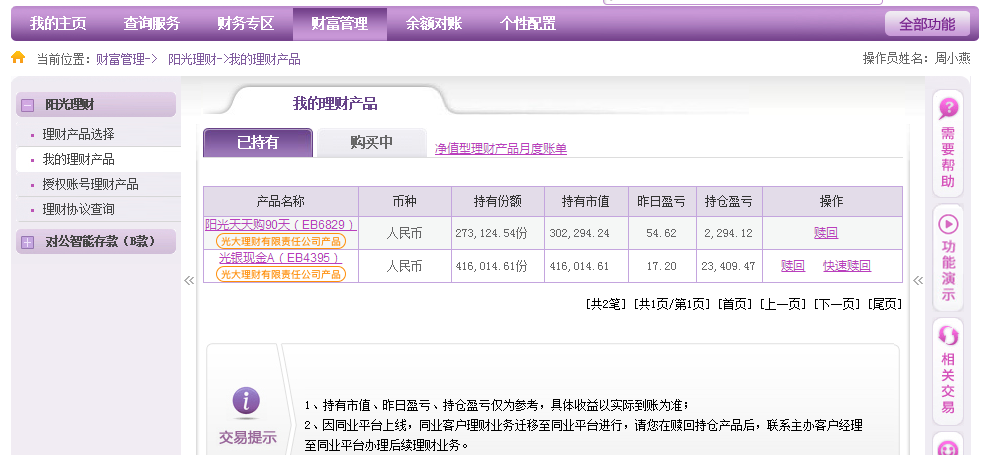Click 快速赎回 for 光银现金A
The width and height of the screenshot is (1008, 455).
(x=846, y=266)
